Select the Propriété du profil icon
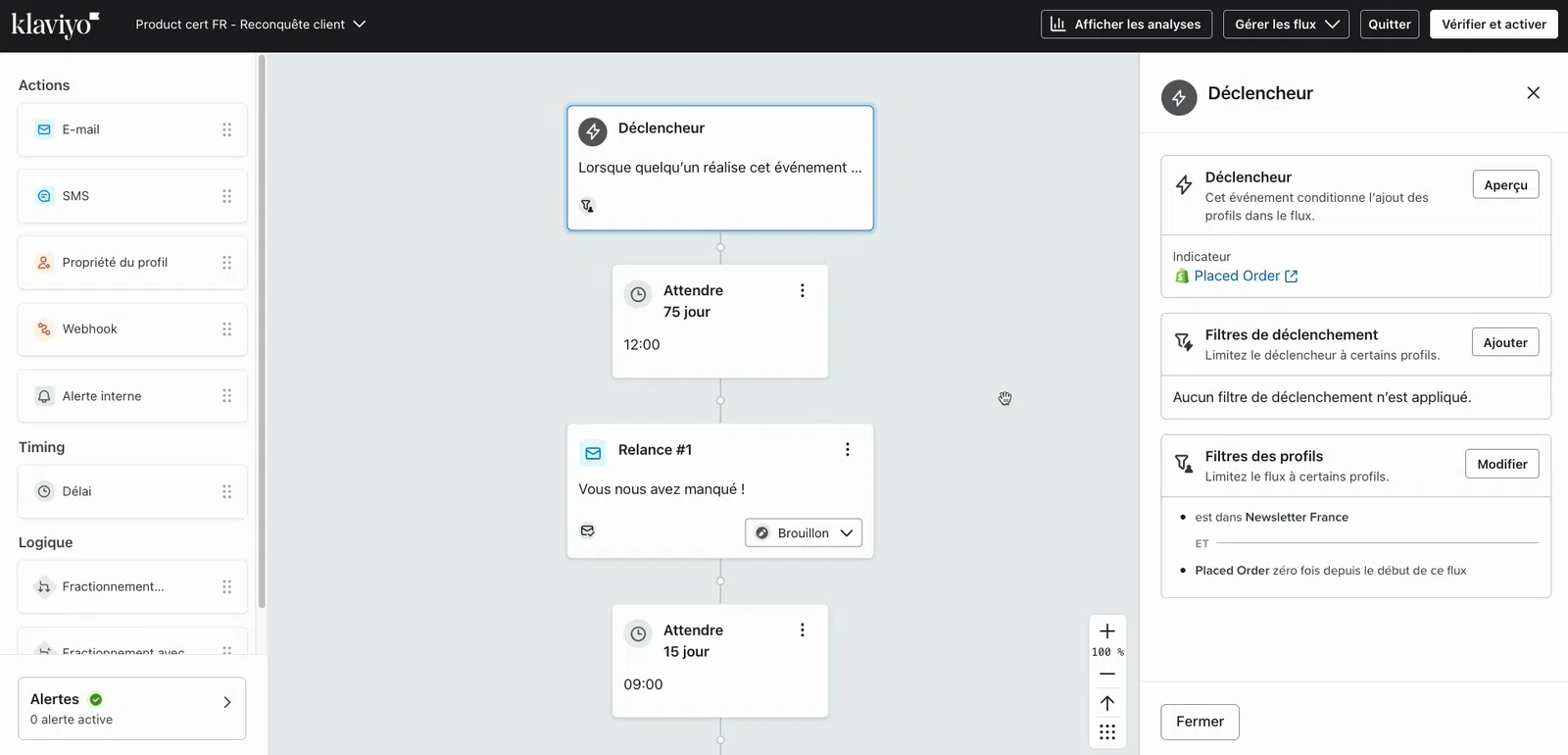Viewport: 1568px width, 755px height. click(44, 263)
